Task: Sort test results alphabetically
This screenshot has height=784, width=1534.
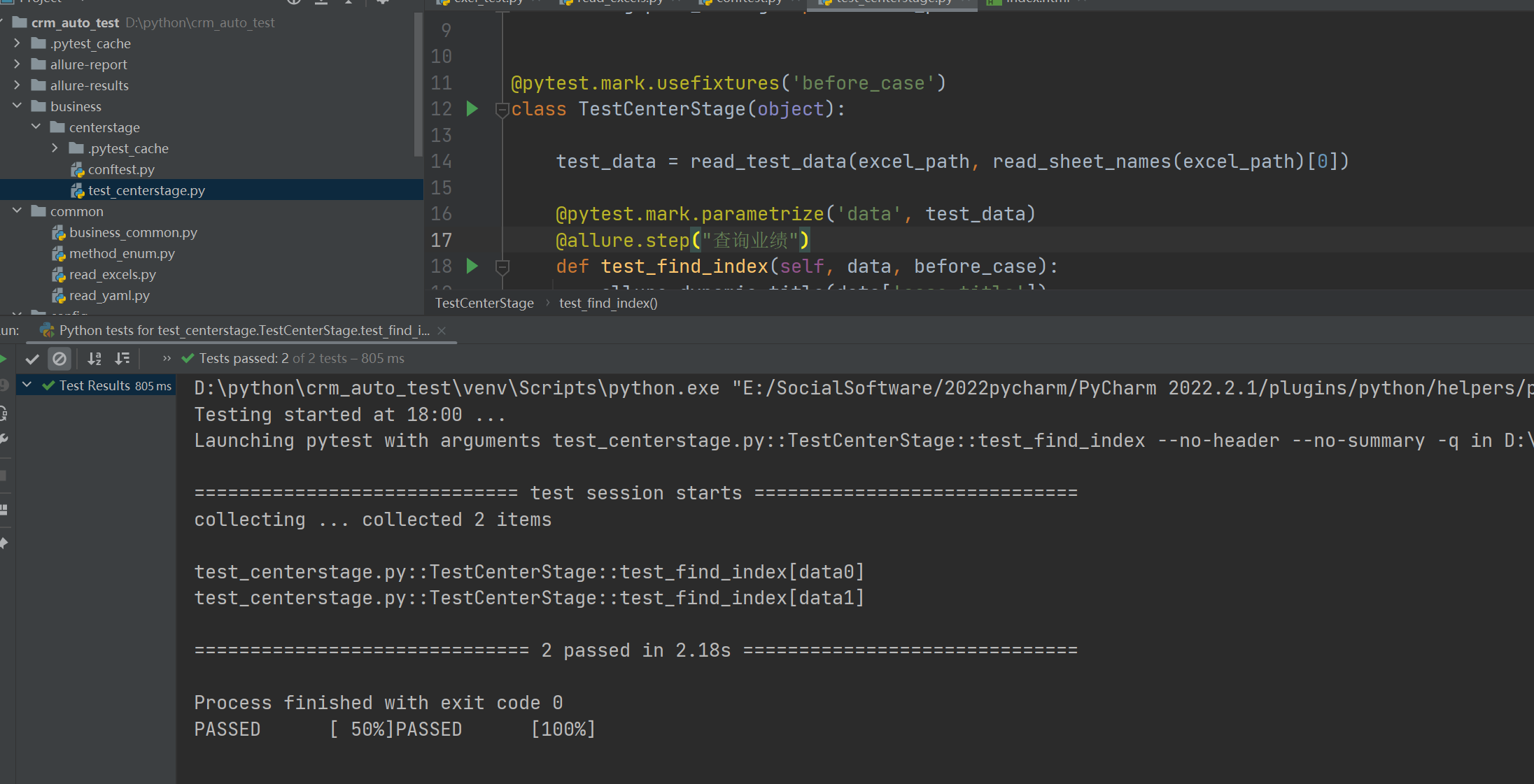Action: 94,359
